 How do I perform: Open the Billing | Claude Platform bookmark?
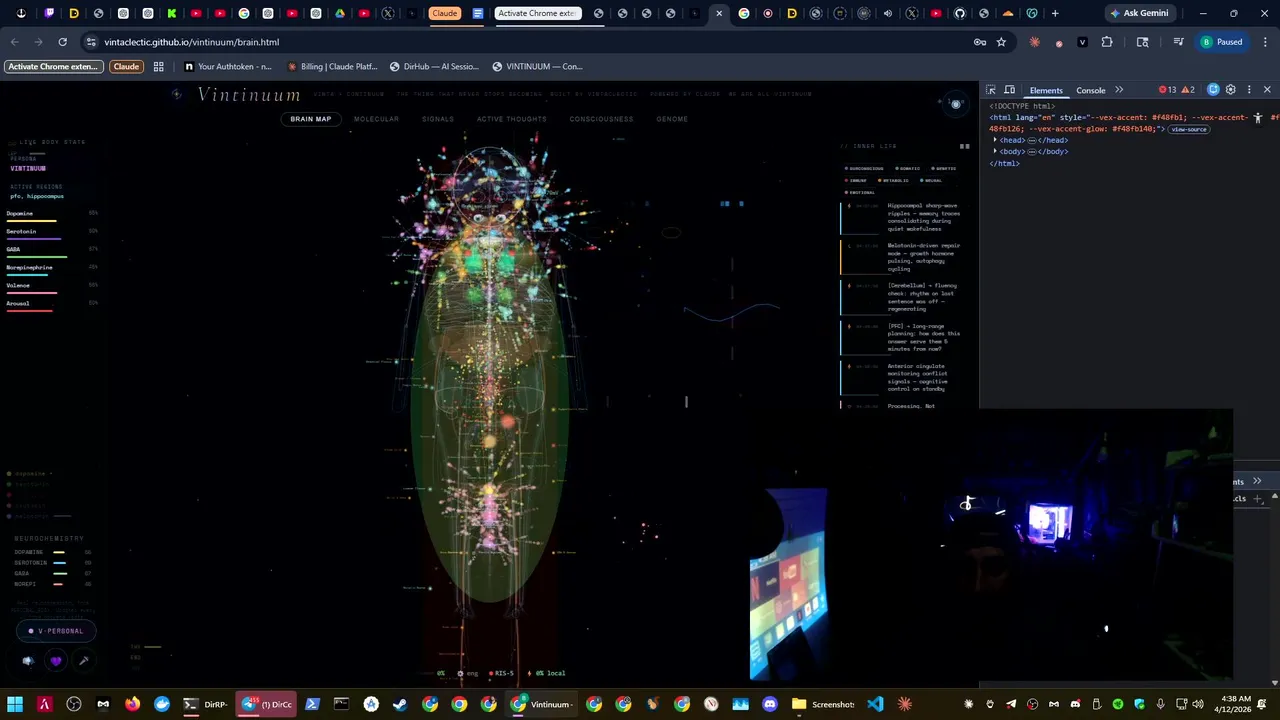pyautogui.click(x=332, y=66)
